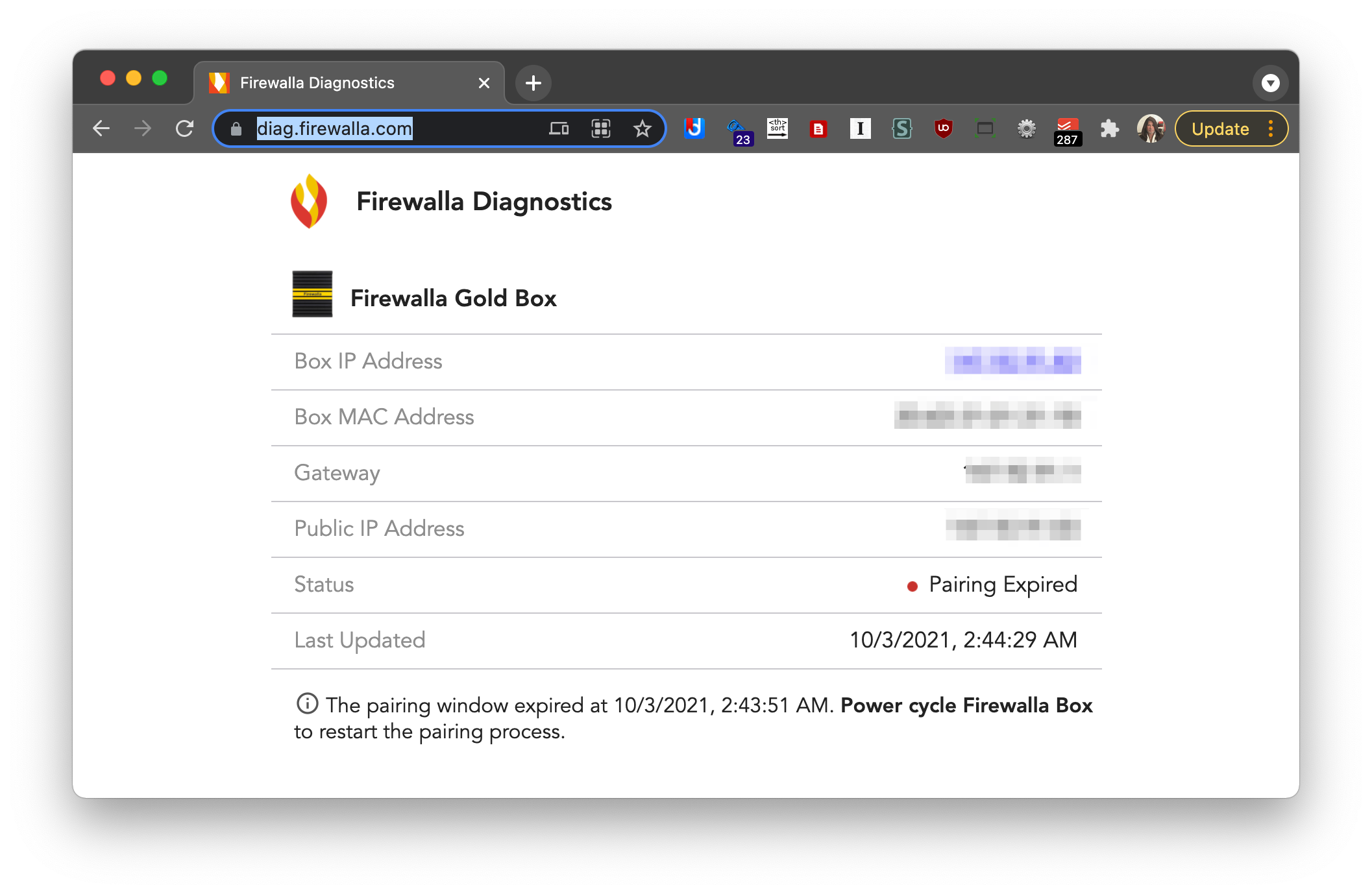1372x894 pixels.
Task: Open the tab search dropdown arrow
Action: click(1270, 83)
